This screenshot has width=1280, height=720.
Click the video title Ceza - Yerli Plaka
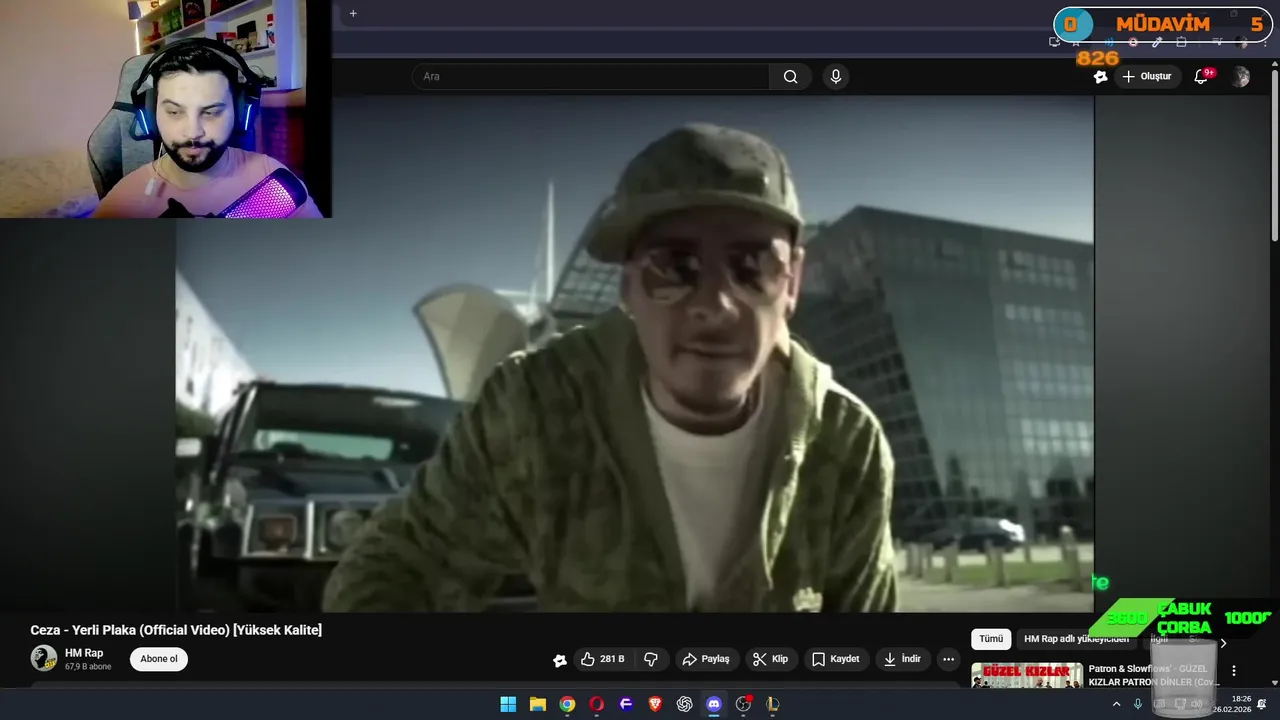pos(176,630)
